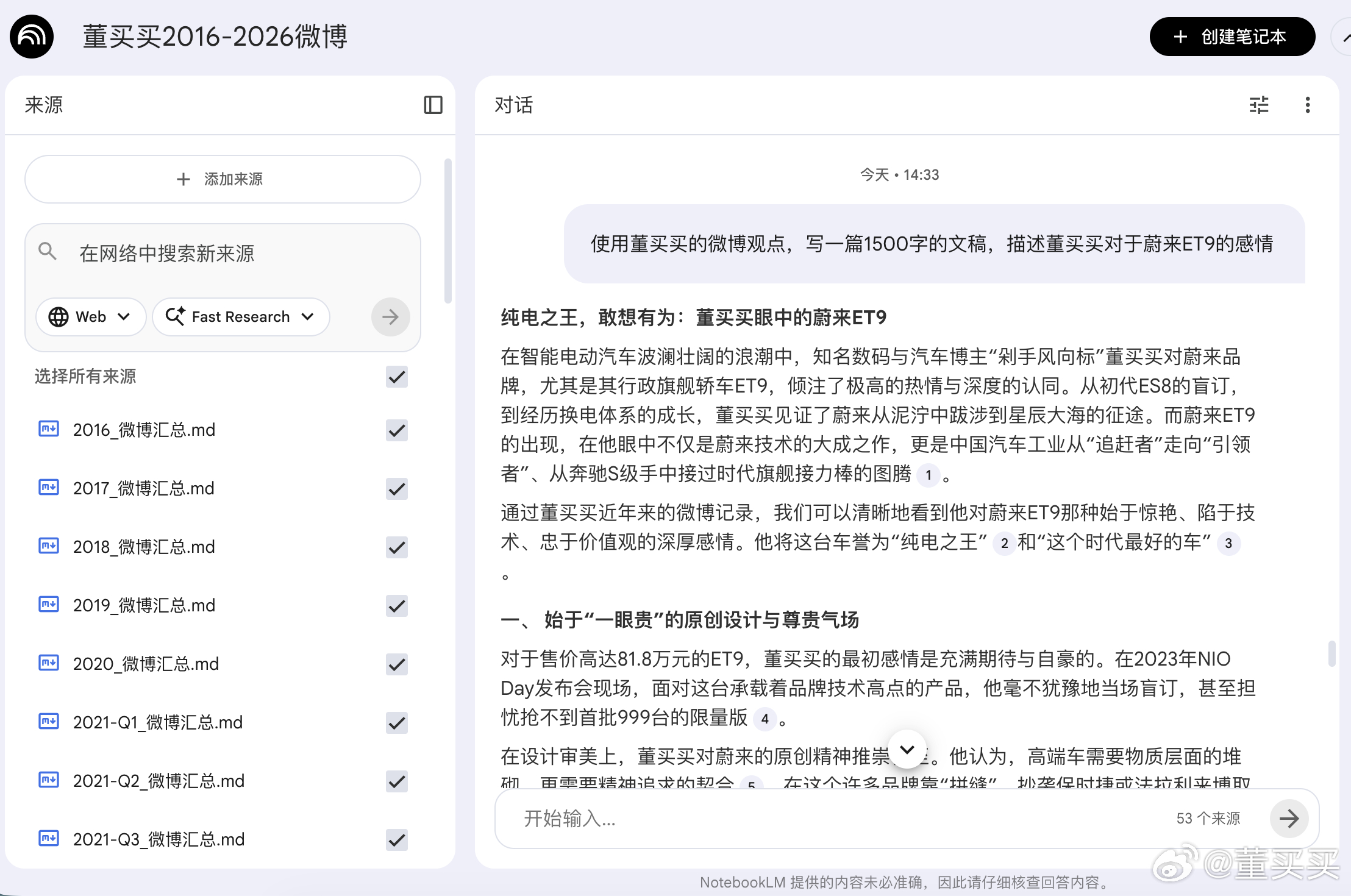Viewport: 1351px width, 896px height.
Task: Expand the Web source type dropdown
Action: coord(90,316)
